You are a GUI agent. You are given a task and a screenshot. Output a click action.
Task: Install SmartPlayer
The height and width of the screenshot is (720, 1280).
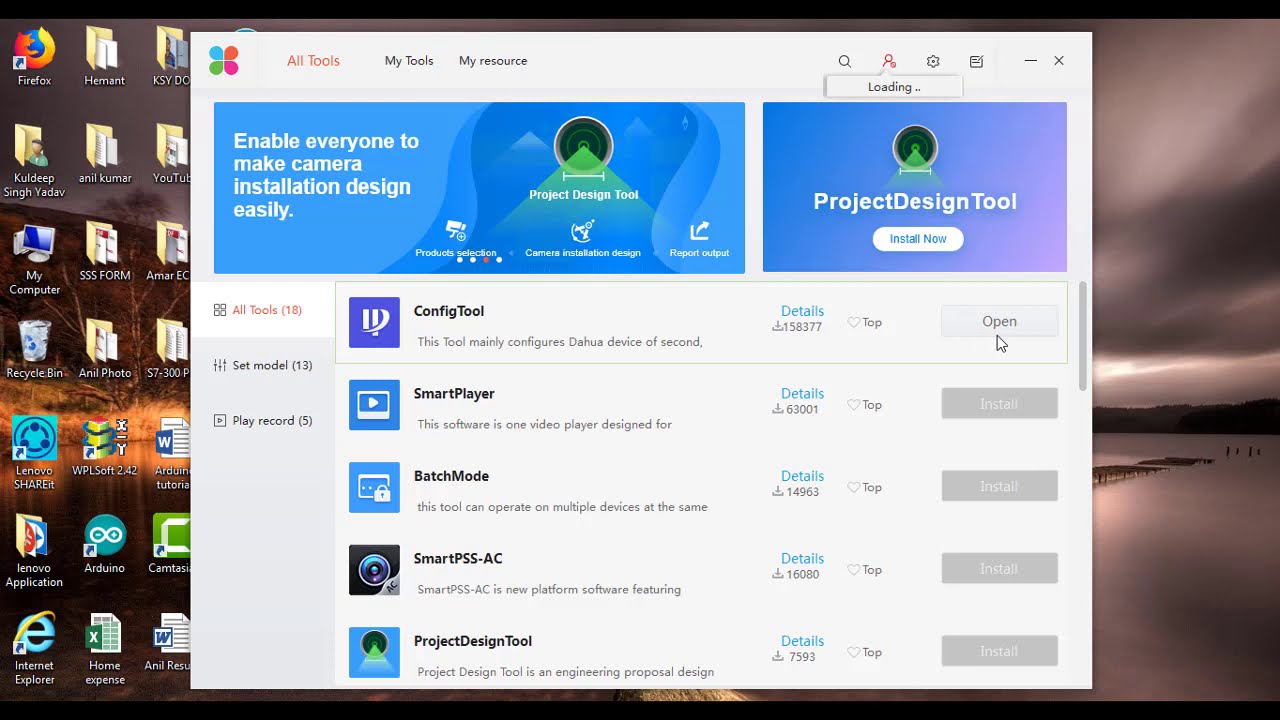pyautogui.click(x=999, y=404)
